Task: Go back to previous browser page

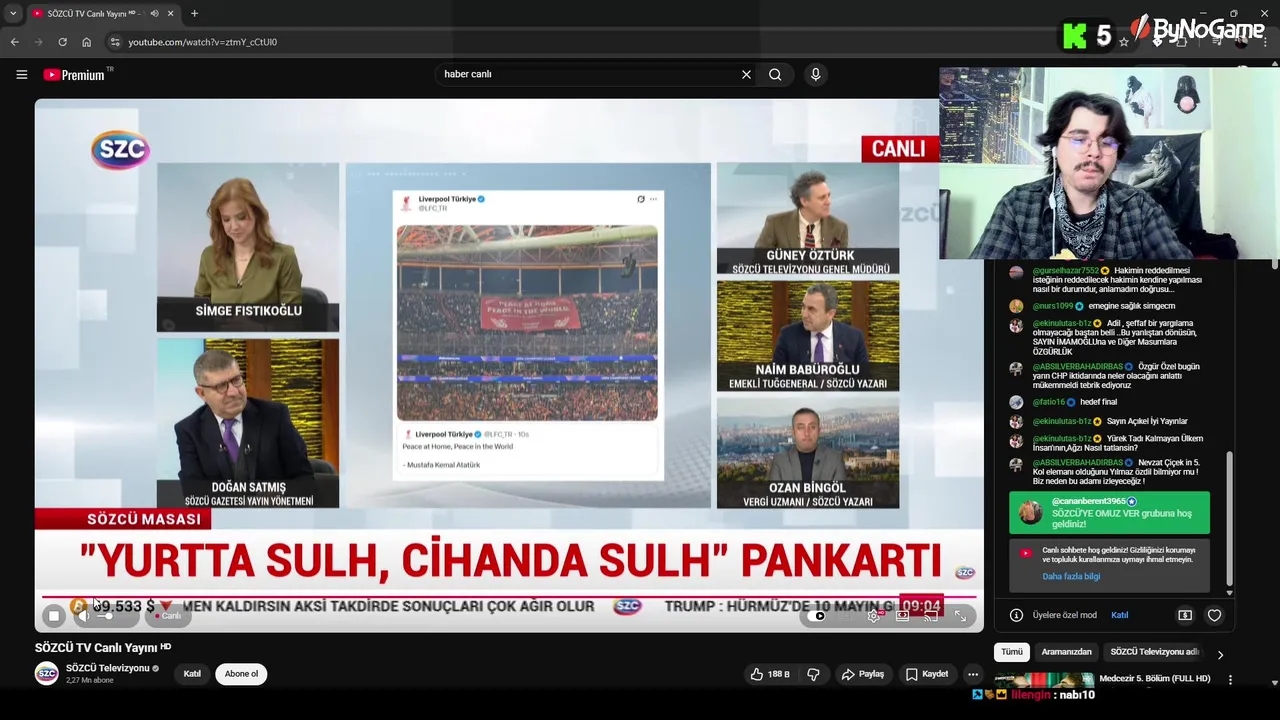Action: (x=14, y=42)
